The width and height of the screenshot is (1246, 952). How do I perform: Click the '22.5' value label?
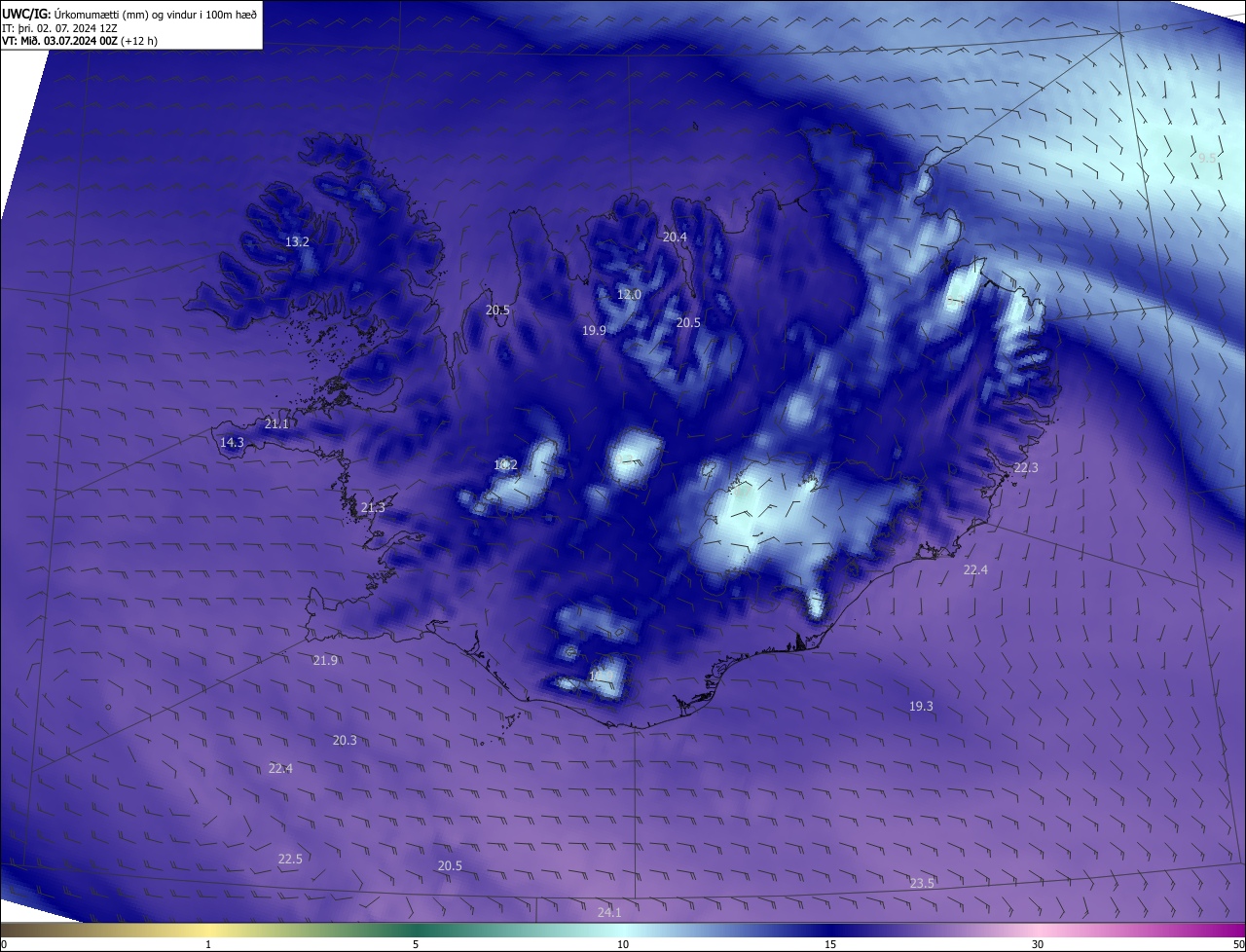290,859
